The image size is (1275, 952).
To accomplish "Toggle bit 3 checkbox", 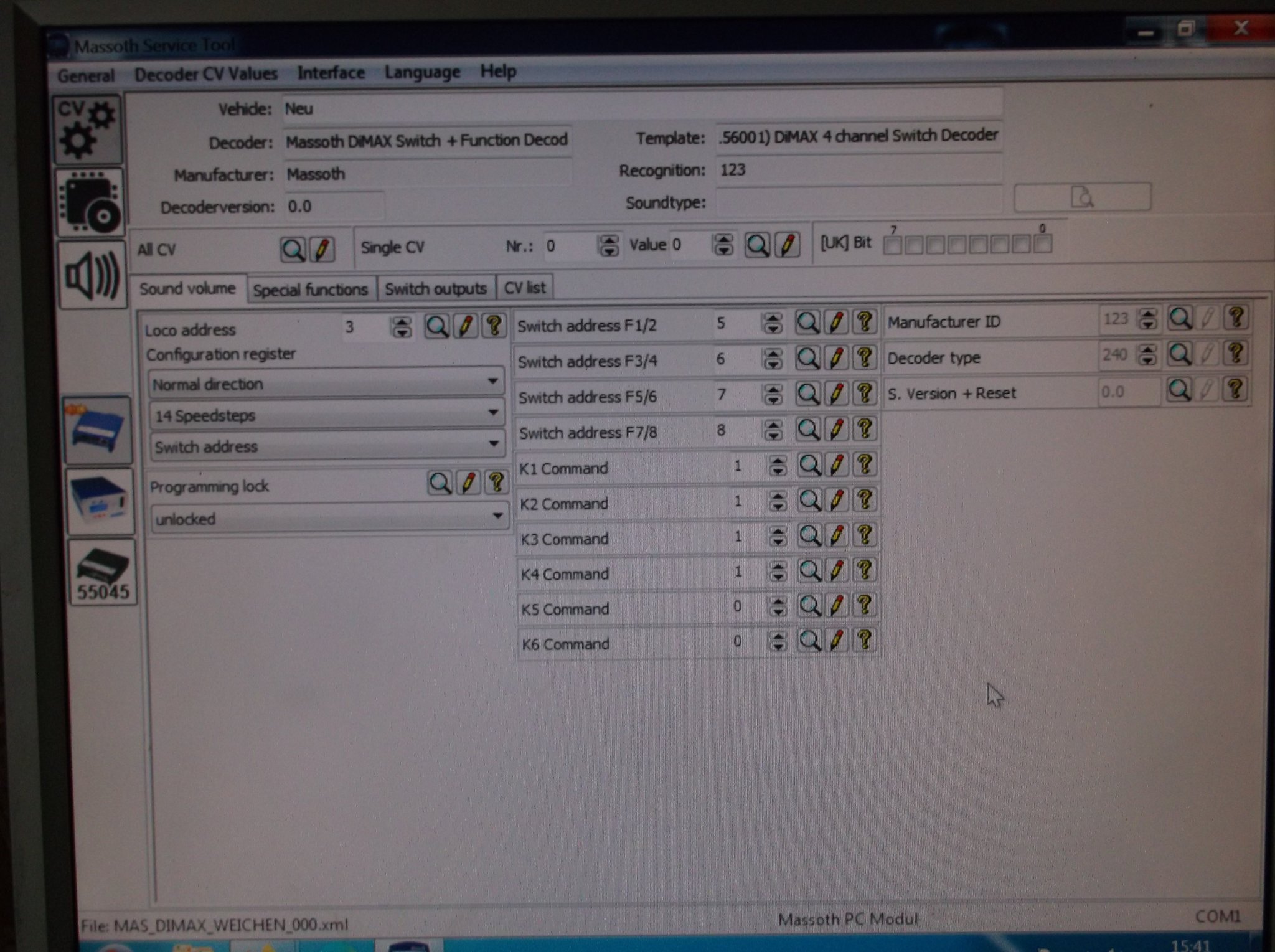I will pyautogui.click(x=978, y=244).
